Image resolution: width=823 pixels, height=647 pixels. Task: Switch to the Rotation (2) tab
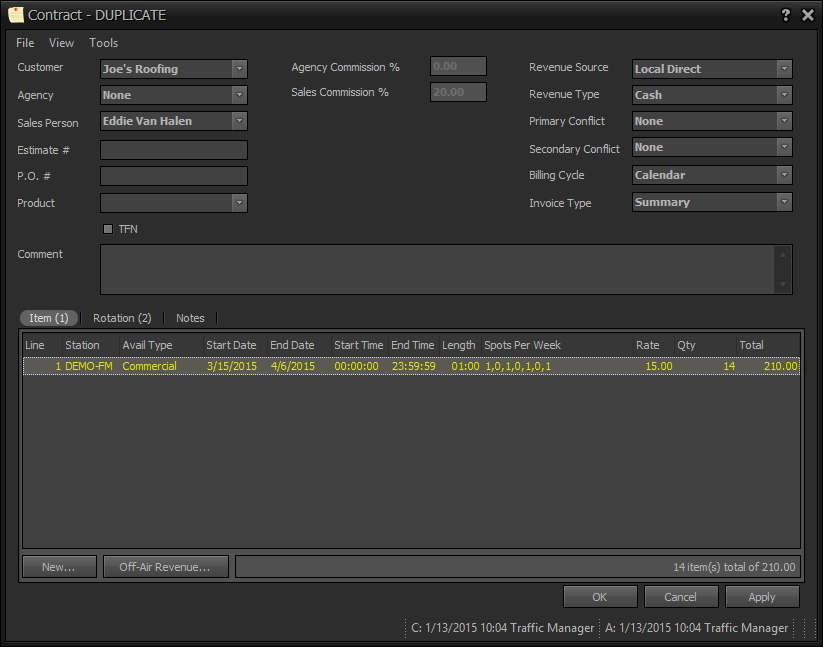(122, 318)
